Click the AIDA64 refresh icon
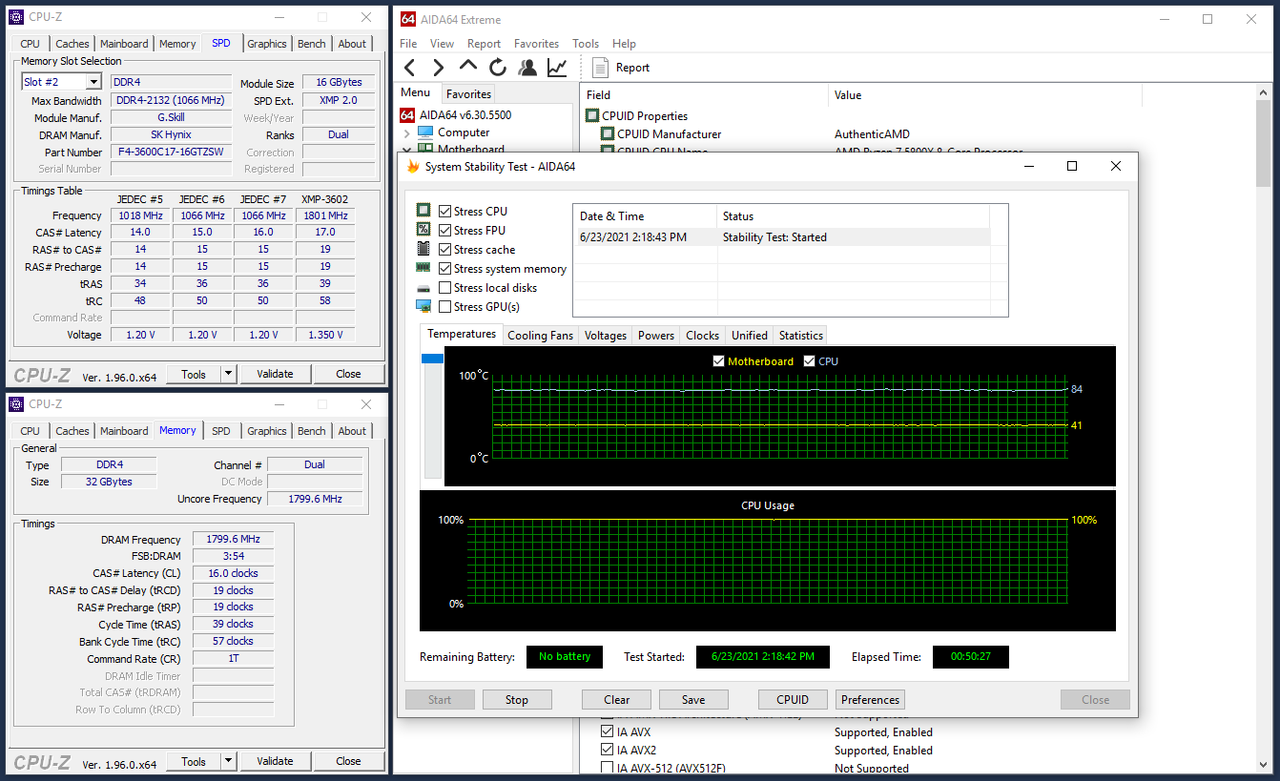 (x=498, y=67)
